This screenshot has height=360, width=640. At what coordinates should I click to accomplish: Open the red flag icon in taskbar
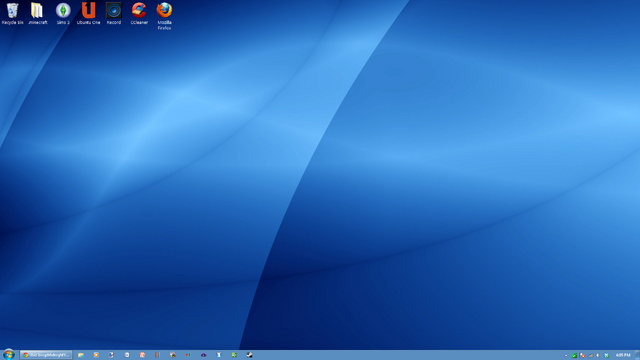click(188, 355)
